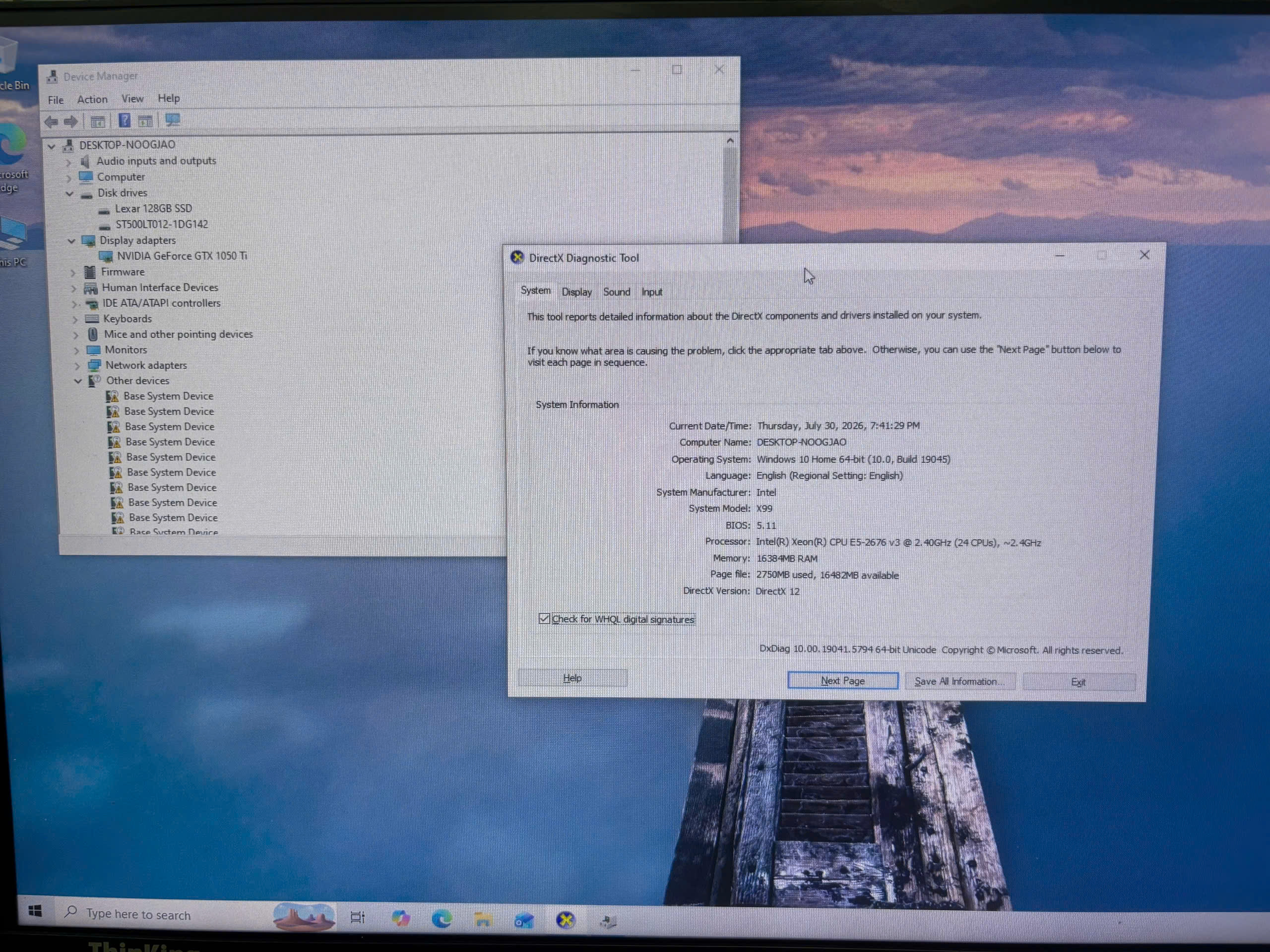
Task: Collapse the Other devices category
Action: pyautogui.click(x=78, y=381)
